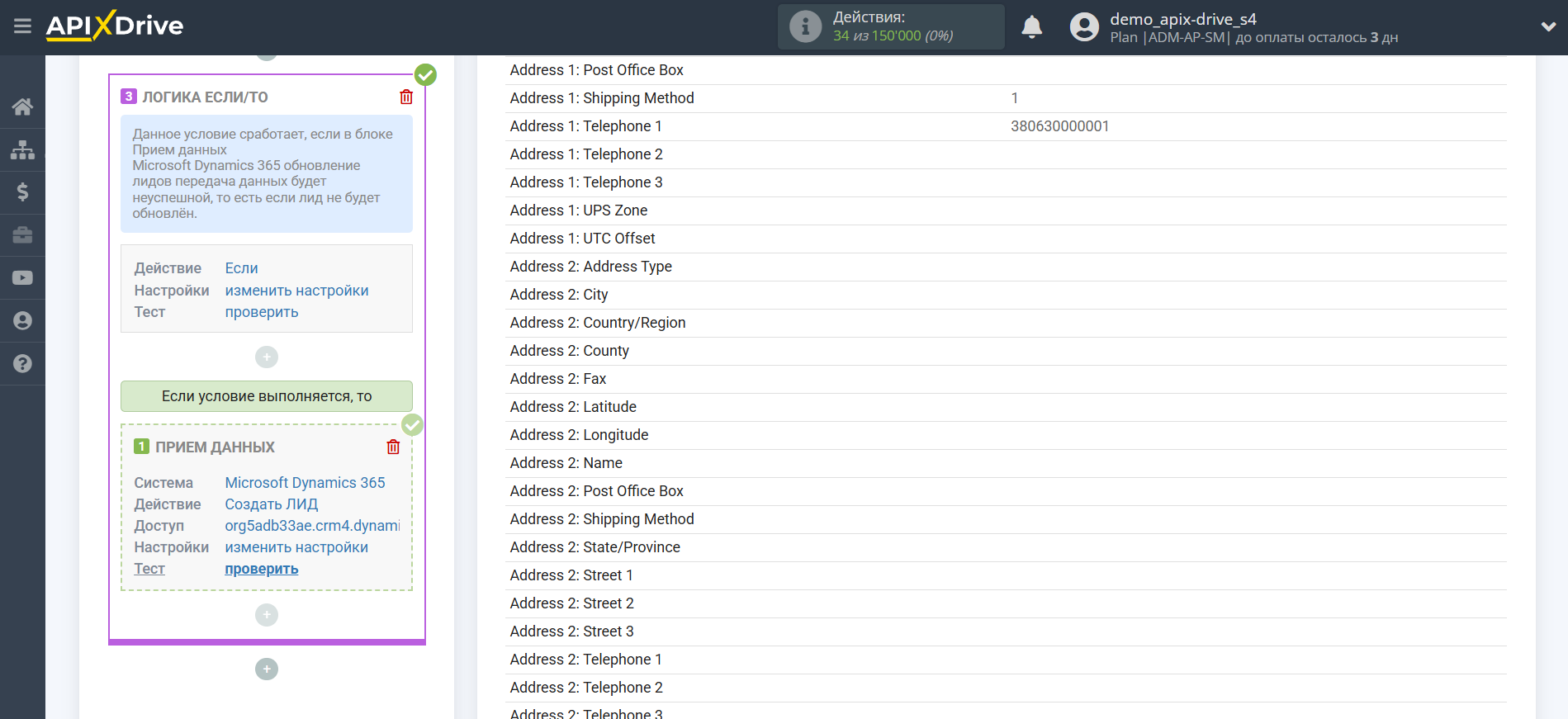Click green checkmark on logic block

[425, 75]
